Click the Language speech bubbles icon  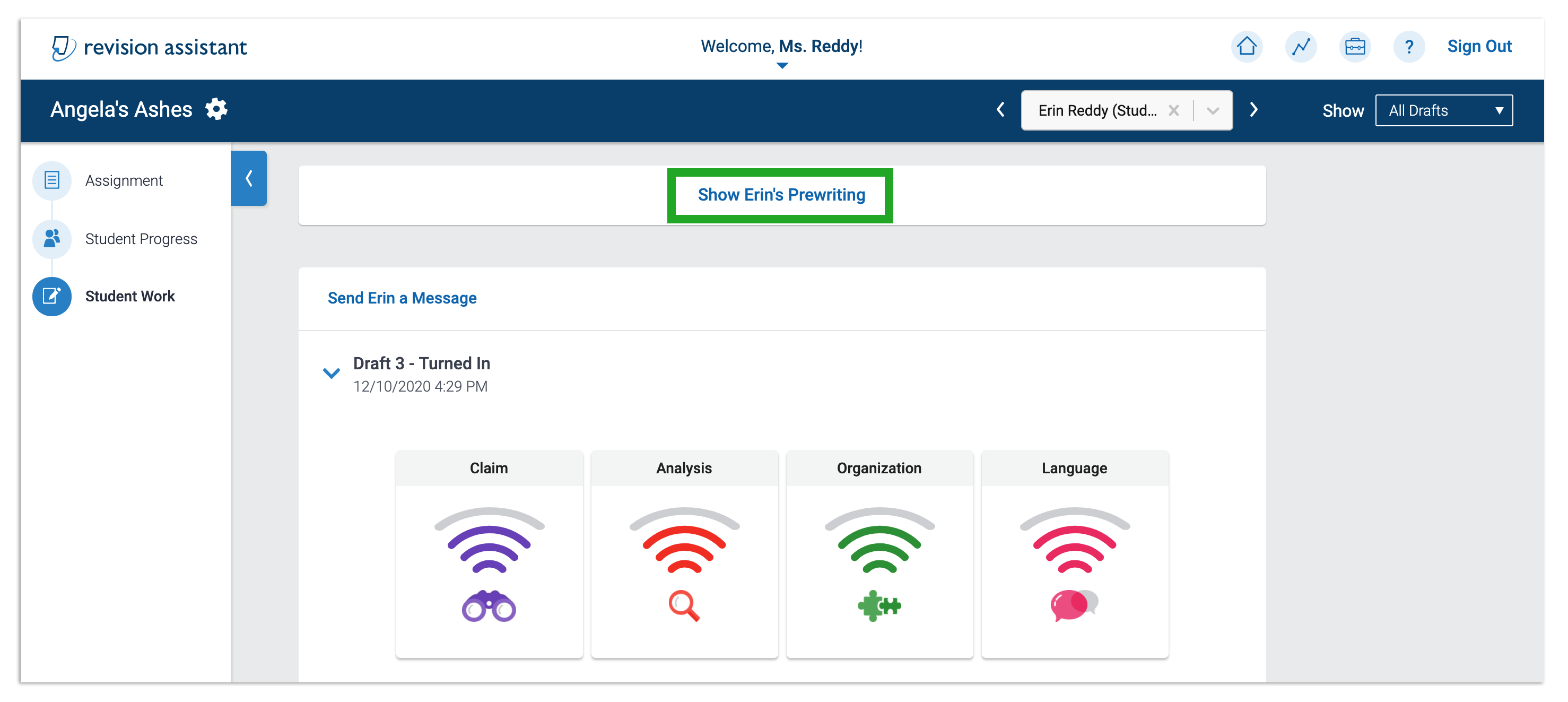(1074, 606)
